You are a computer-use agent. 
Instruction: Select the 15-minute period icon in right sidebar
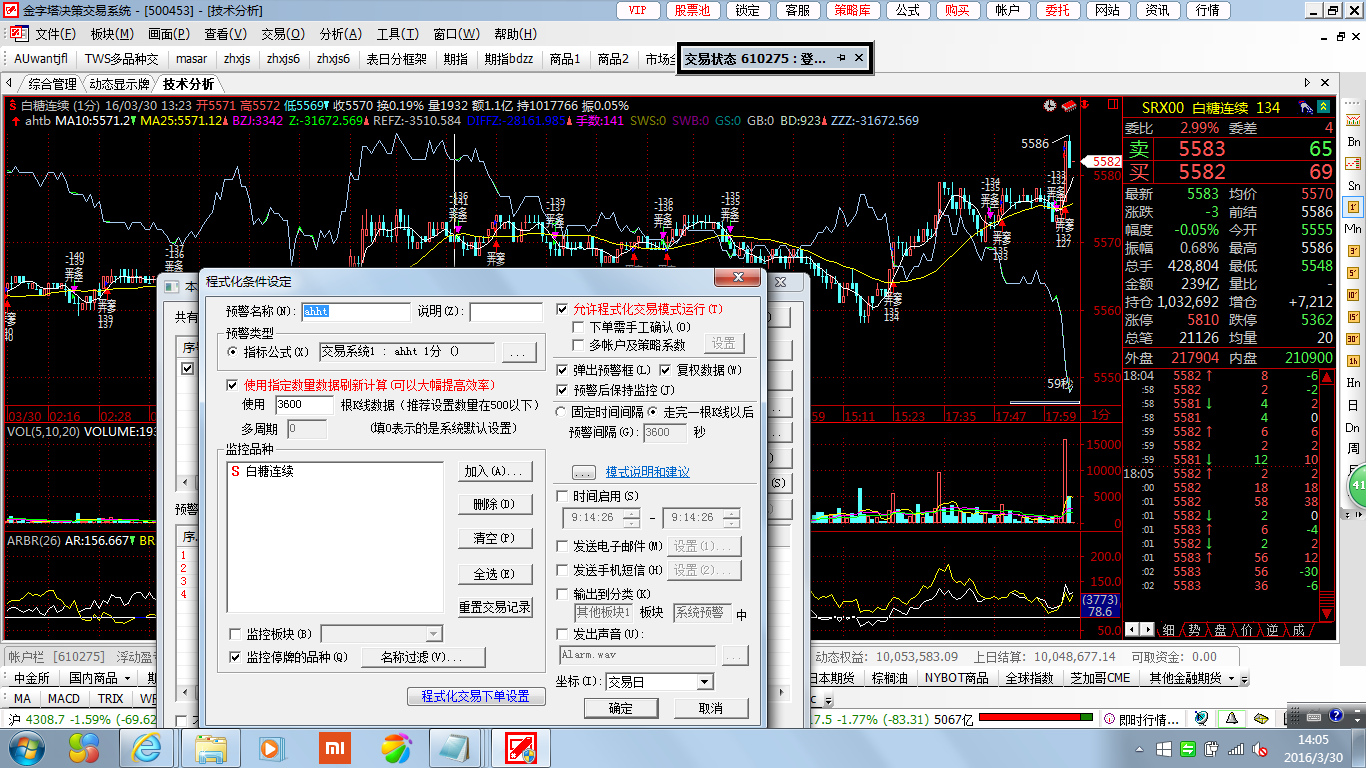click(x=1353, y=317)
